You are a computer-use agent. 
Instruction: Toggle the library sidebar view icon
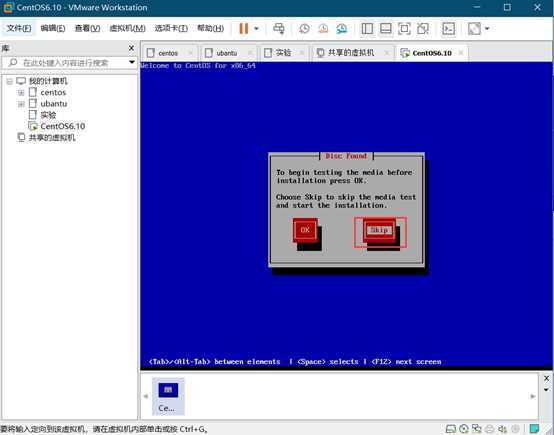click(367, 28)
